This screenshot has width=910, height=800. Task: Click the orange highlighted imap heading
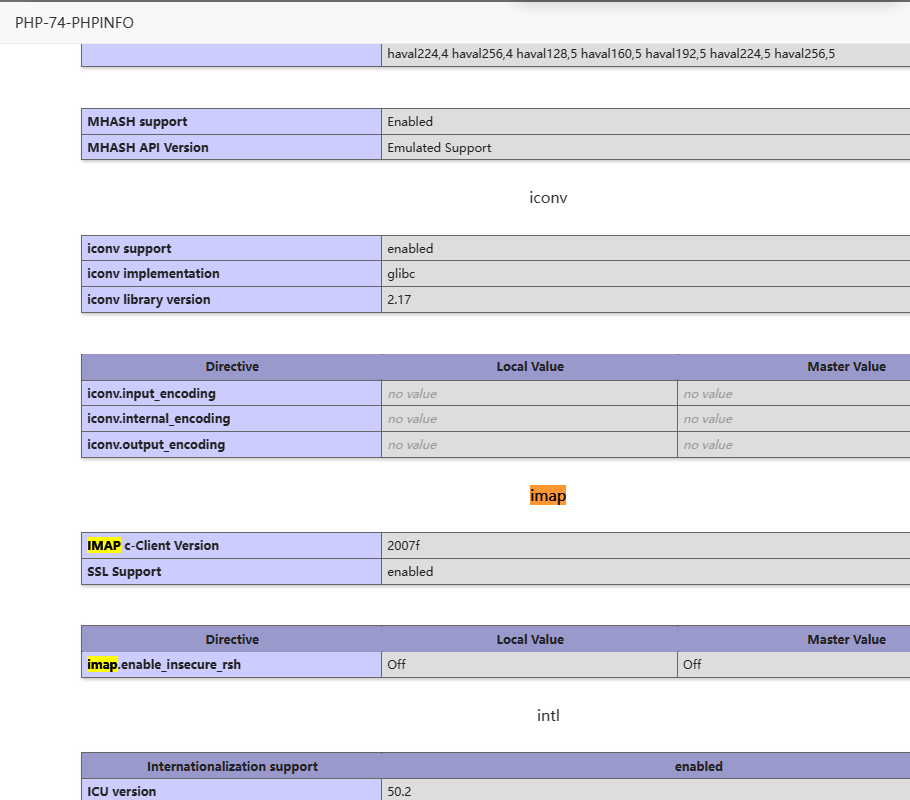(548, 496)
